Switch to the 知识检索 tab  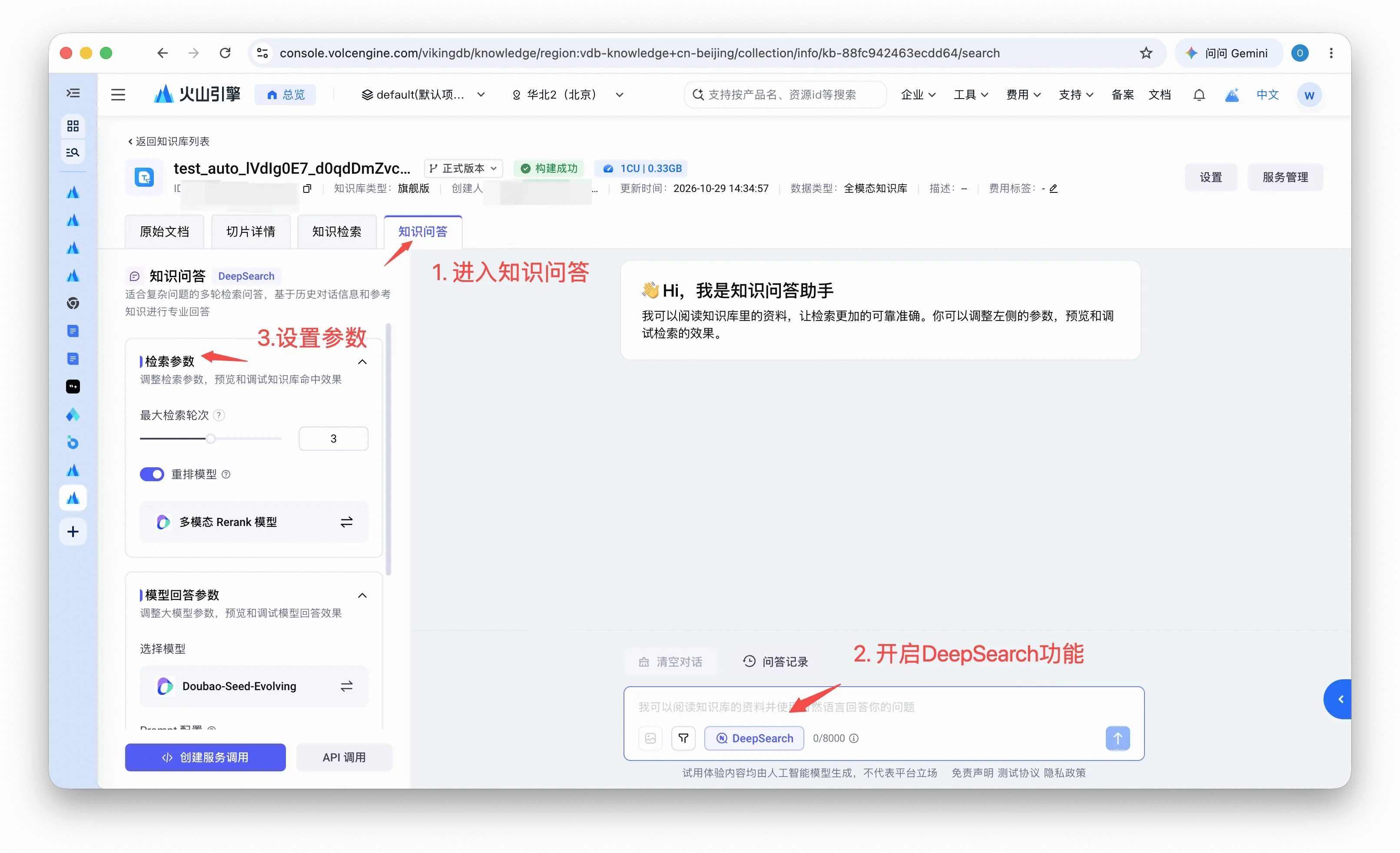pos(337,231)
